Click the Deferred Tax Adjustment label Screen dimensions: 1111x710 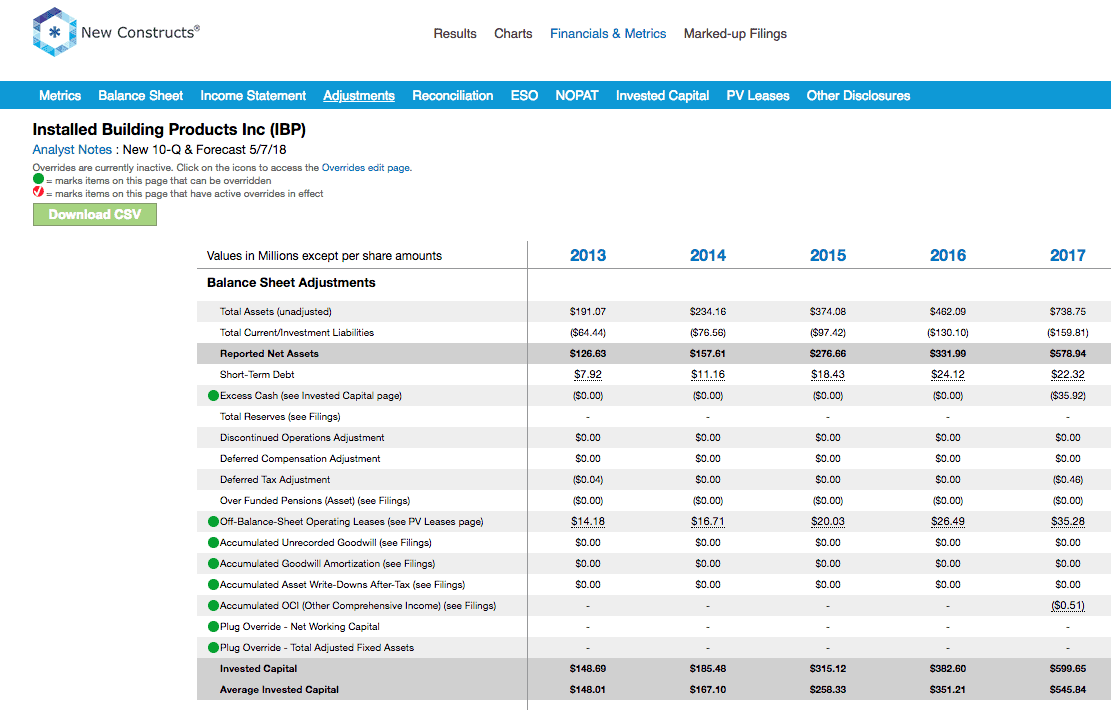pos(275,480)
